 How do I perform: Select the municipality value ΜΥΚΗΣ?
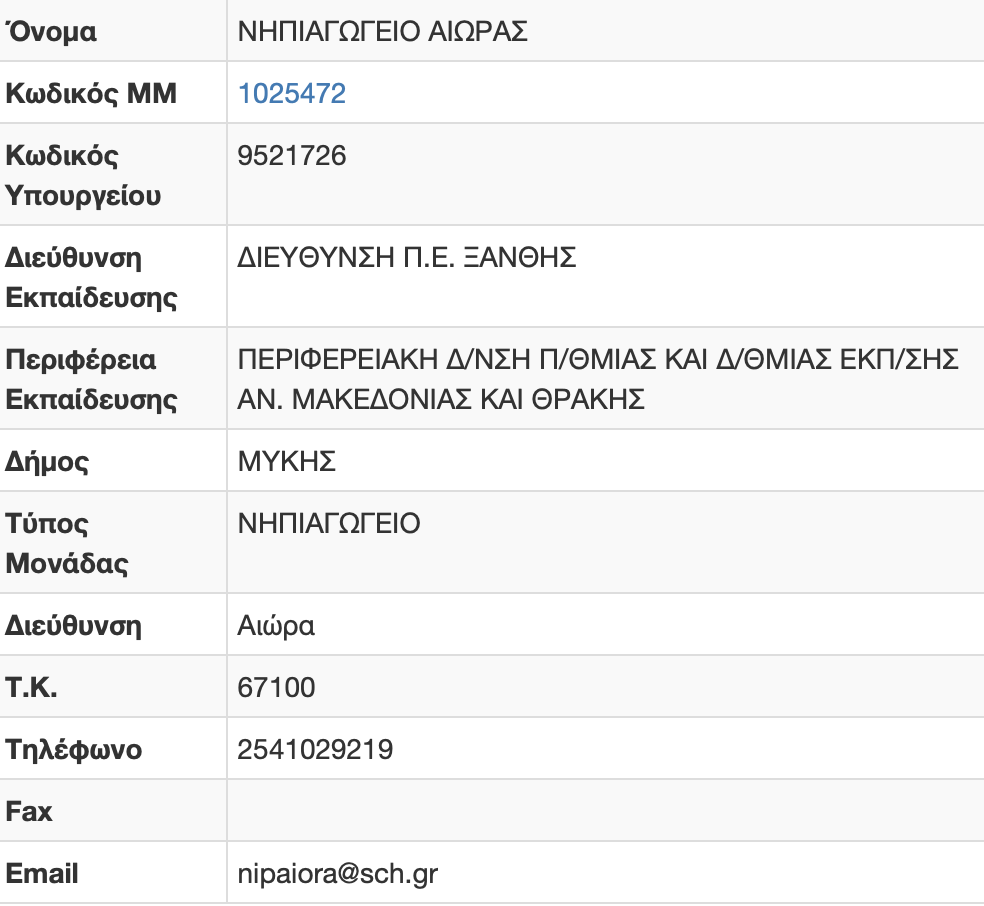[x=286, y=462]
